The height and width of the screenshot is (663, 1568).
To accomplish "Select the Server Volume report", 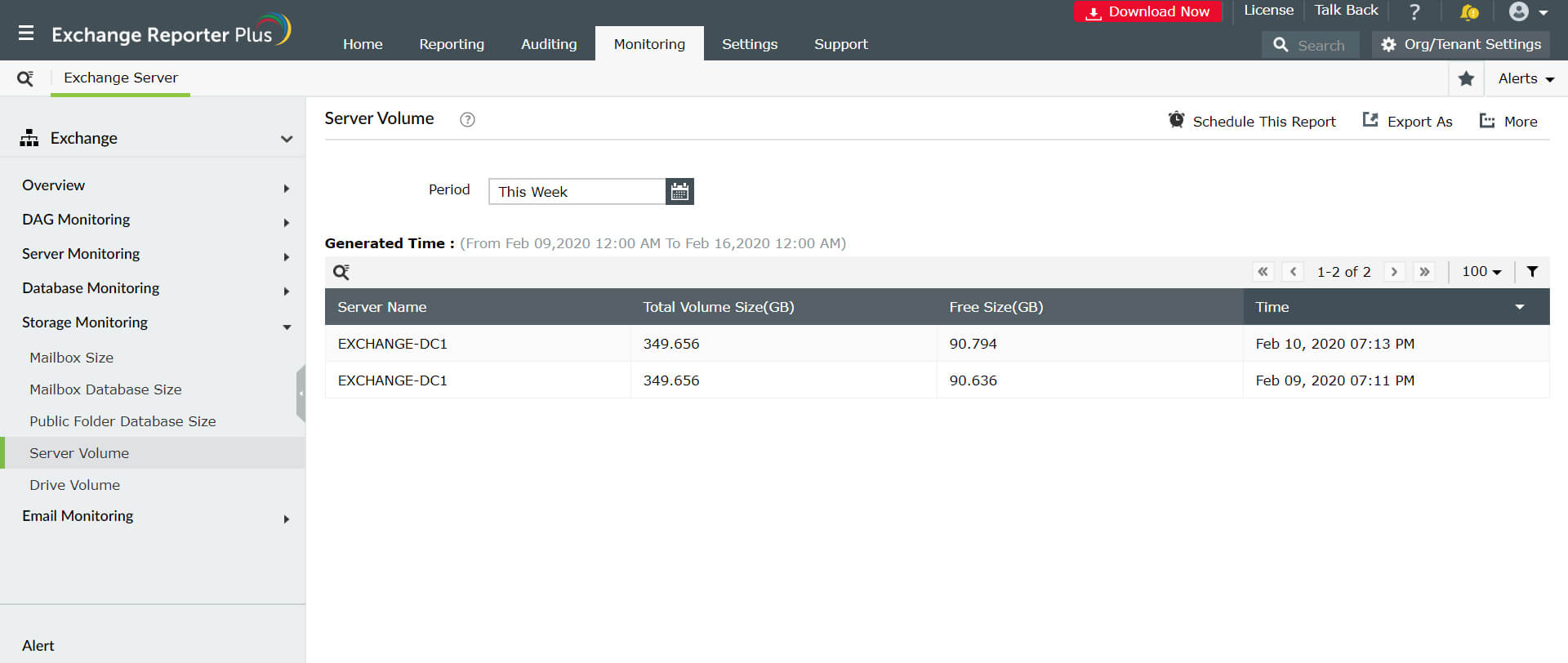I will (153, 452).
